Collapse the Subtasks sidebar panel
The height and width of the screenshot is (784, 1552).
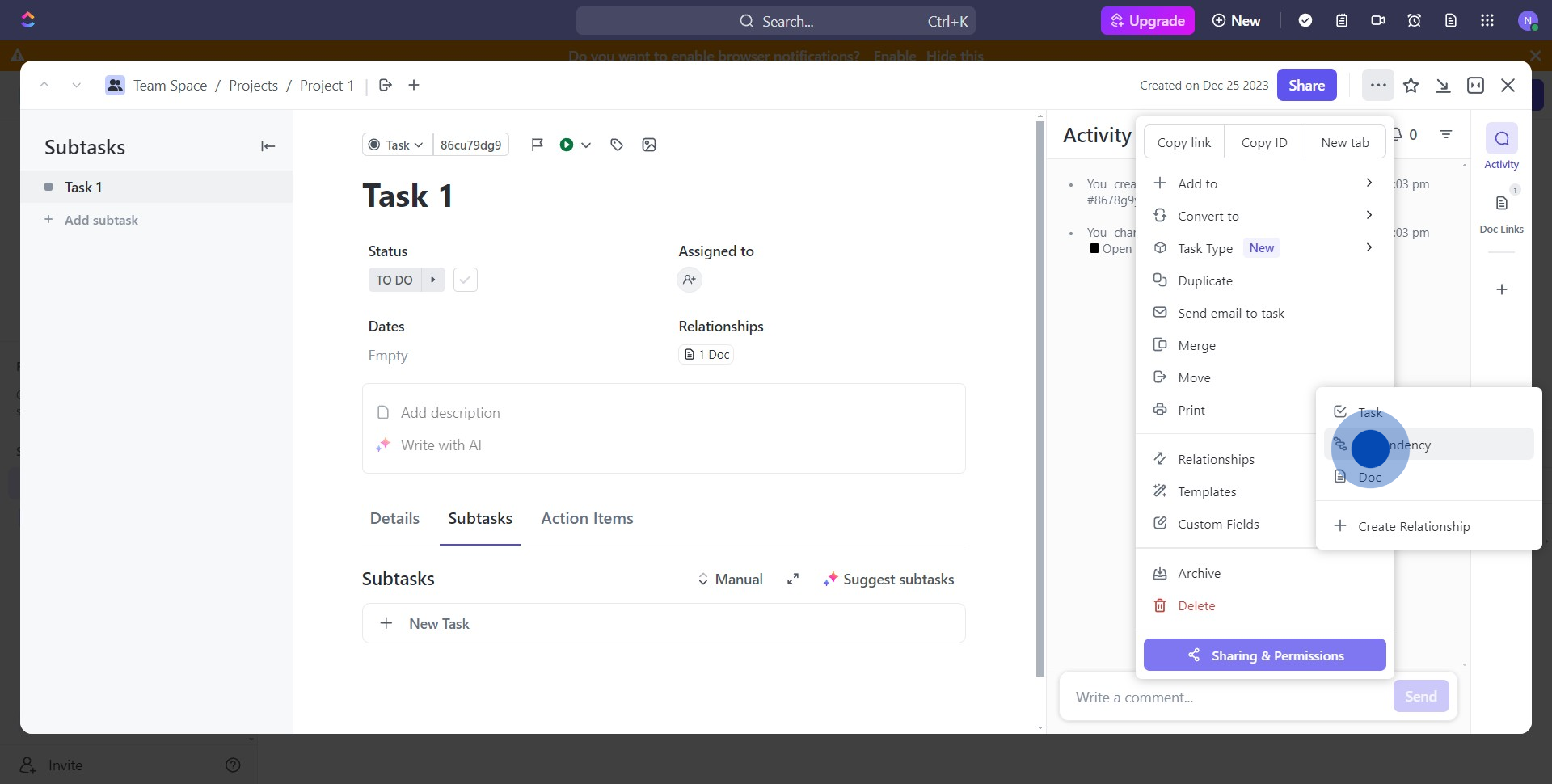268,146
